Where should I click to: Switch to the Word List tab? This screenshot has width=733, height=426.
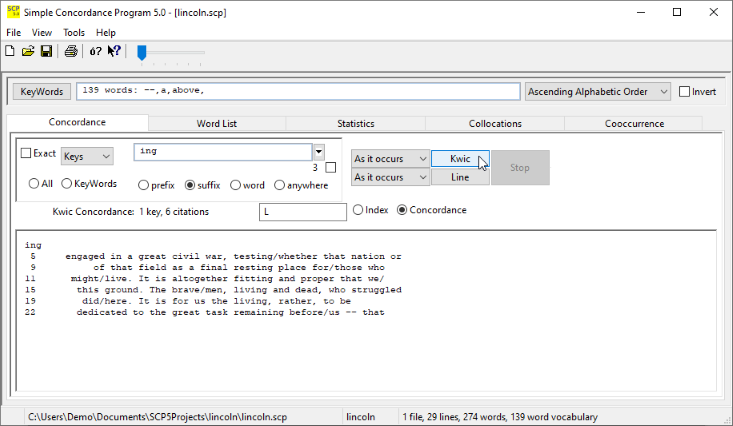coord(217,124)
